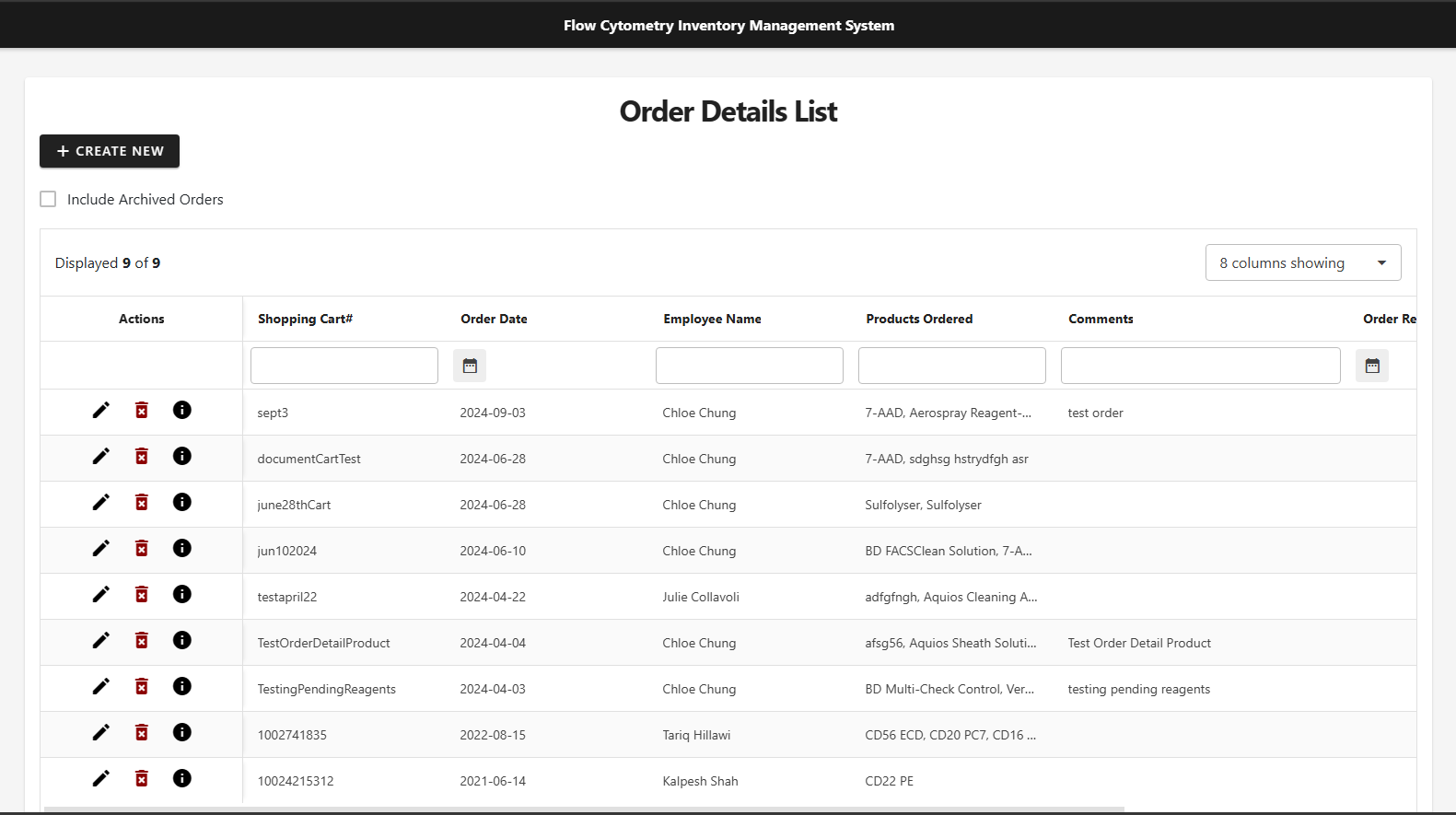Delete the TestOrderDetailProduct order
Image resolution: width=1456 pixels, height=815 pixels.
click(x=142, y=640)
